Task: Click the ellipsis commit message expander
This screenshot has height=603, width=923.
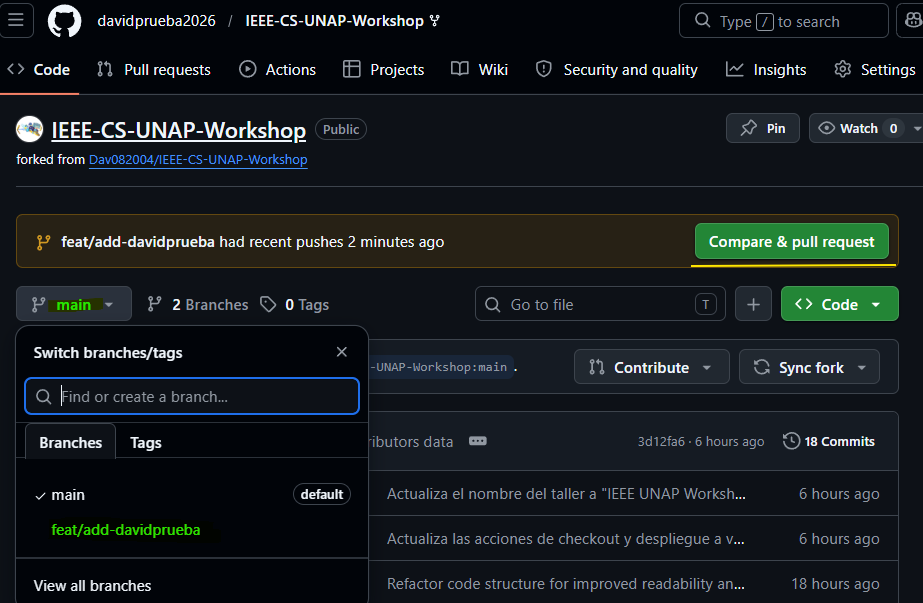Action: coord(477,441)
